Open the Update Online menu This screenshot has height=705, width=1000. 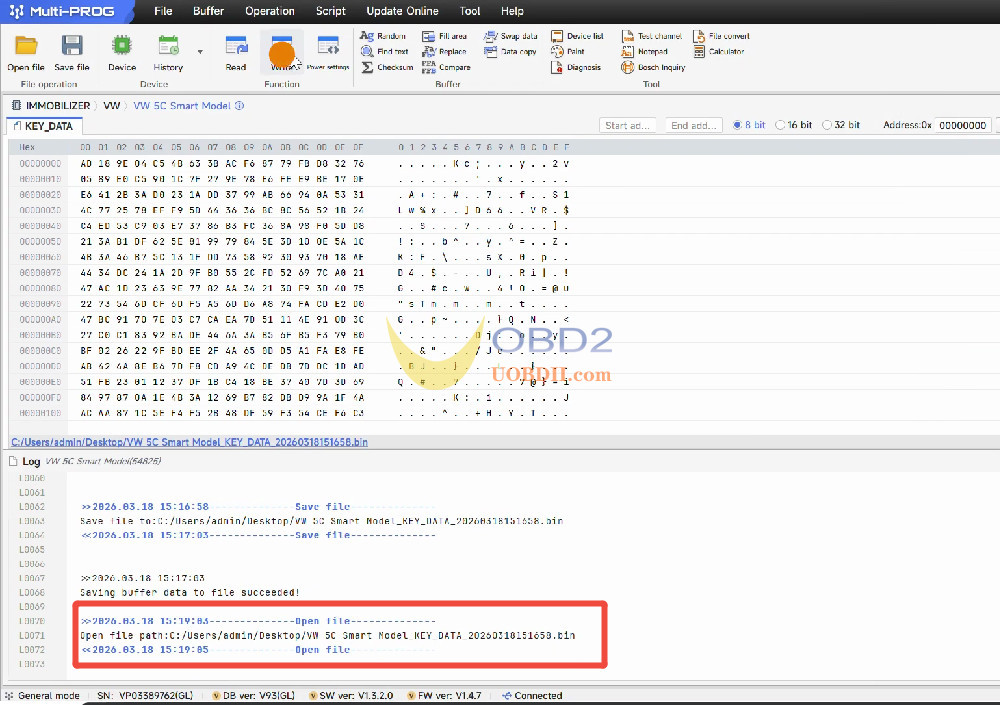pos(402,11)
